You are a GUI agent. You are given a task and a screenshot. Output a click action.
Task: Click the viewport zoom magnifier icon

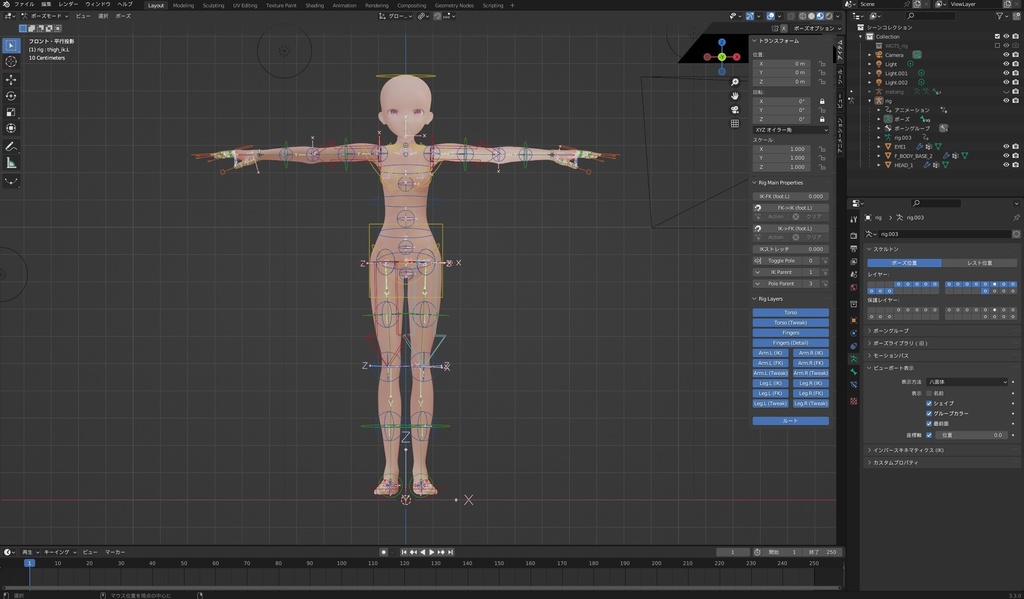pyautogui.click(x=735, y=82)
